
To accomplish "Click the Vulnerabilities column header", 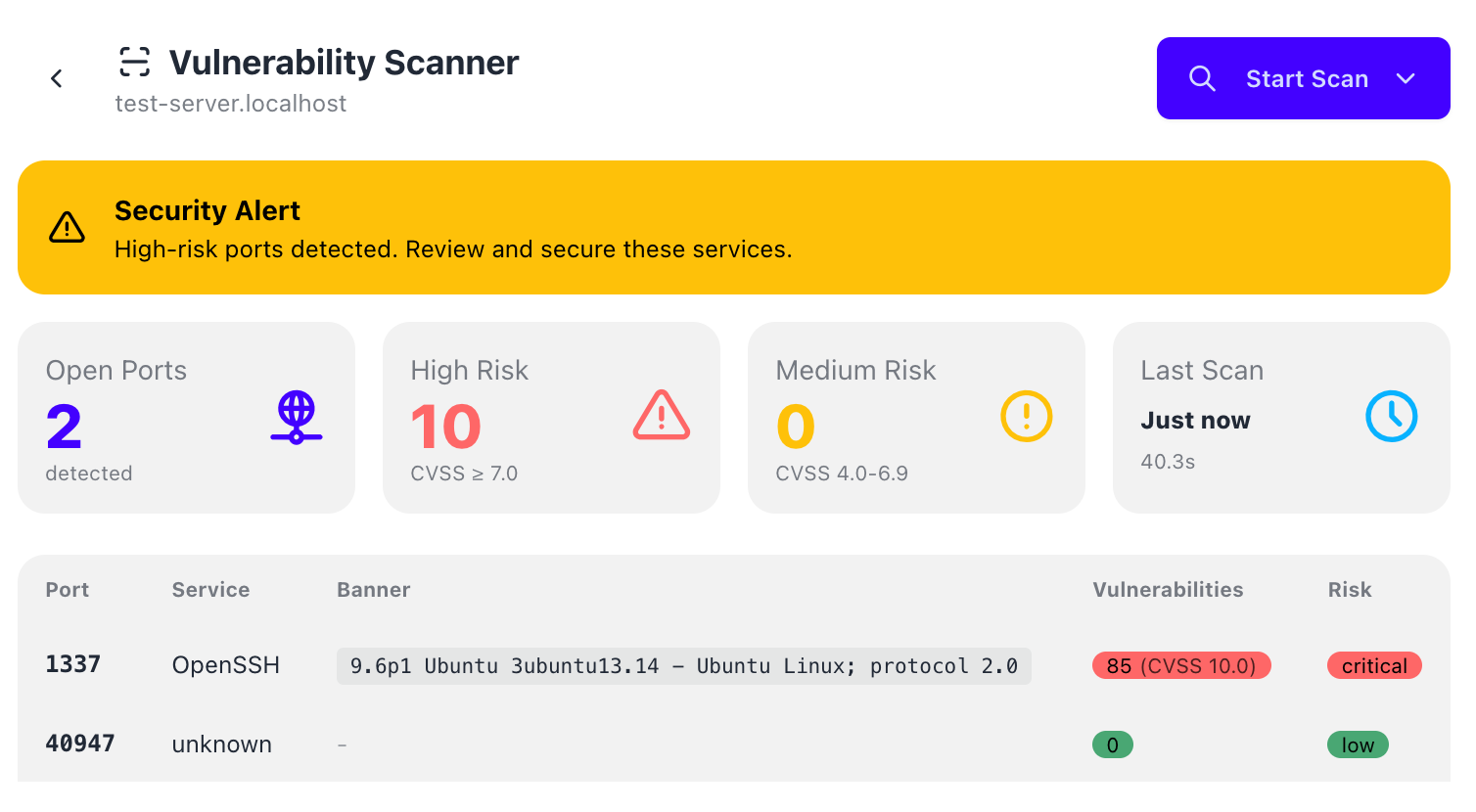I will pyautogui.click(x=1168, y=590).
